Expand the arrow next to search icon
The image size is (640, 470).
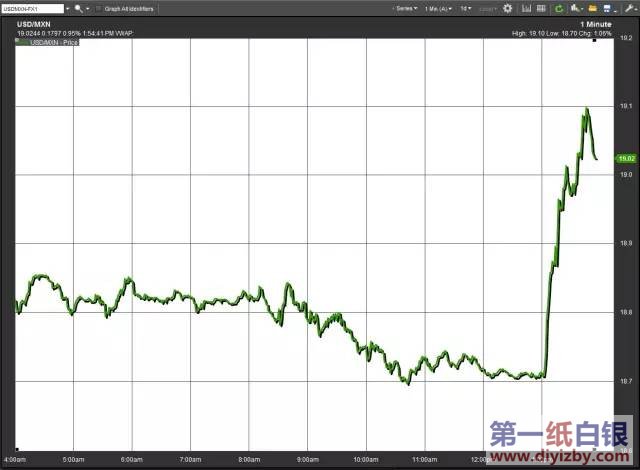click(x=87, y=8)
